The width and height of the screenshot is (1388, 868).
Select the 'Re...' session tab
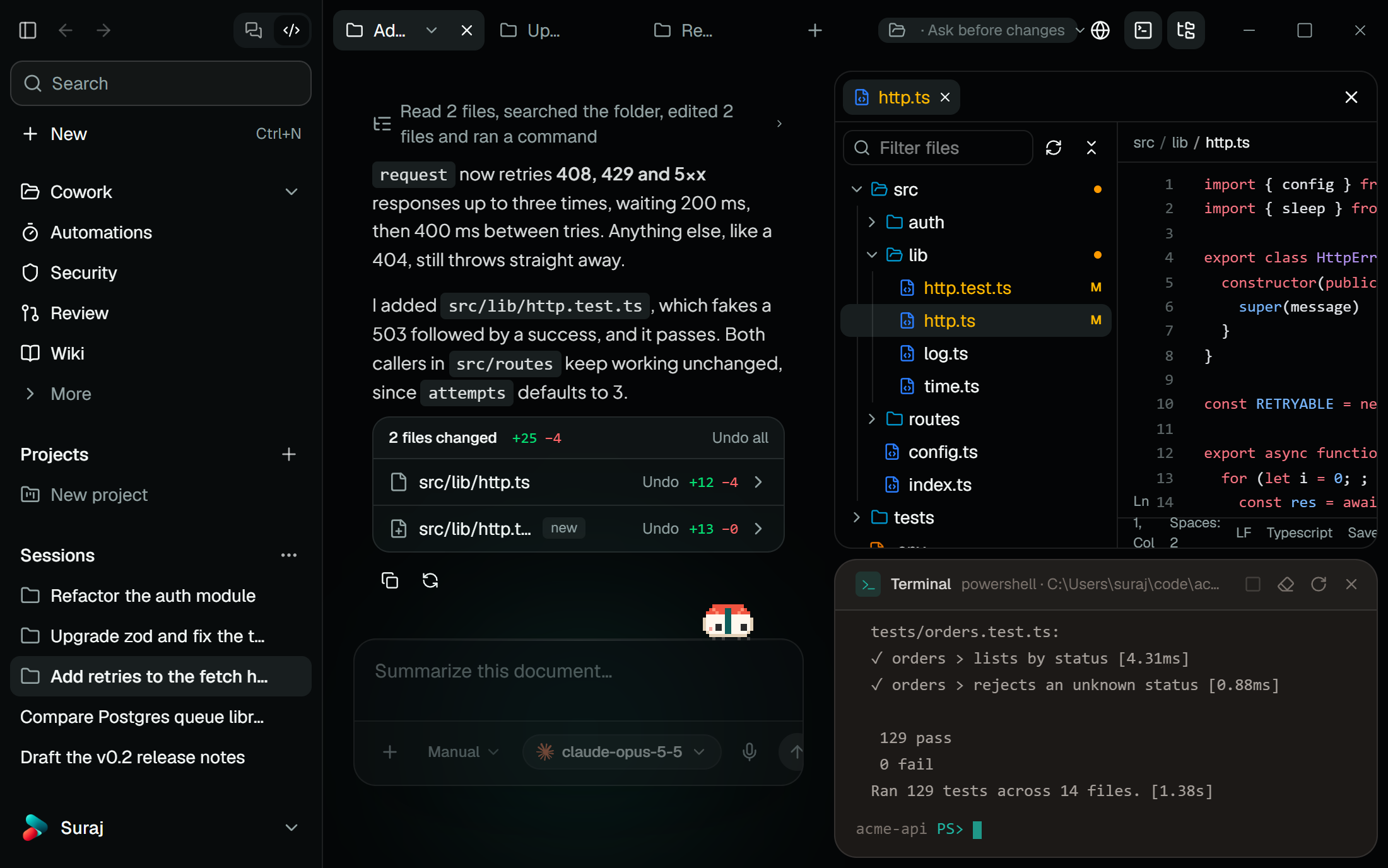tap(685, 30)
